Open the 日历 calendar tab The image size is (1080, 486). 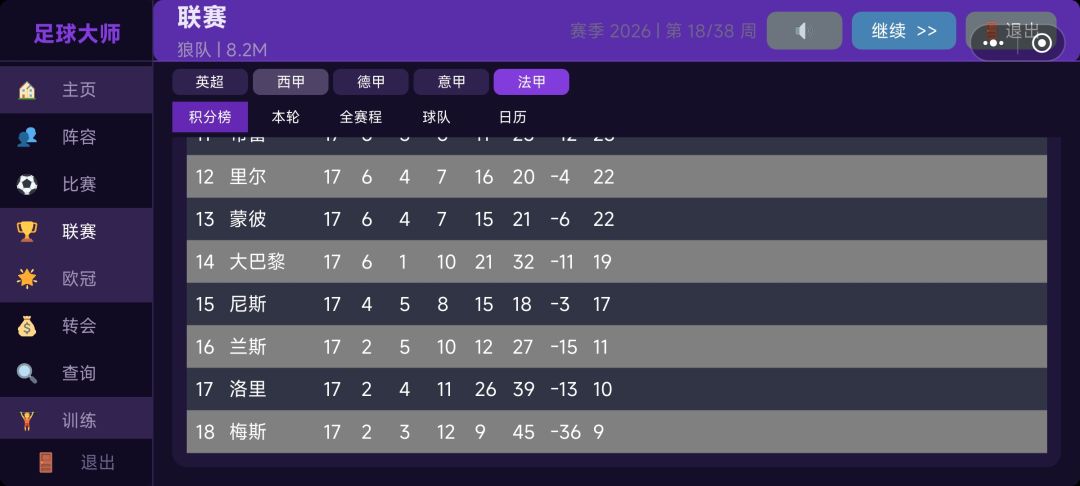[512, 117]
